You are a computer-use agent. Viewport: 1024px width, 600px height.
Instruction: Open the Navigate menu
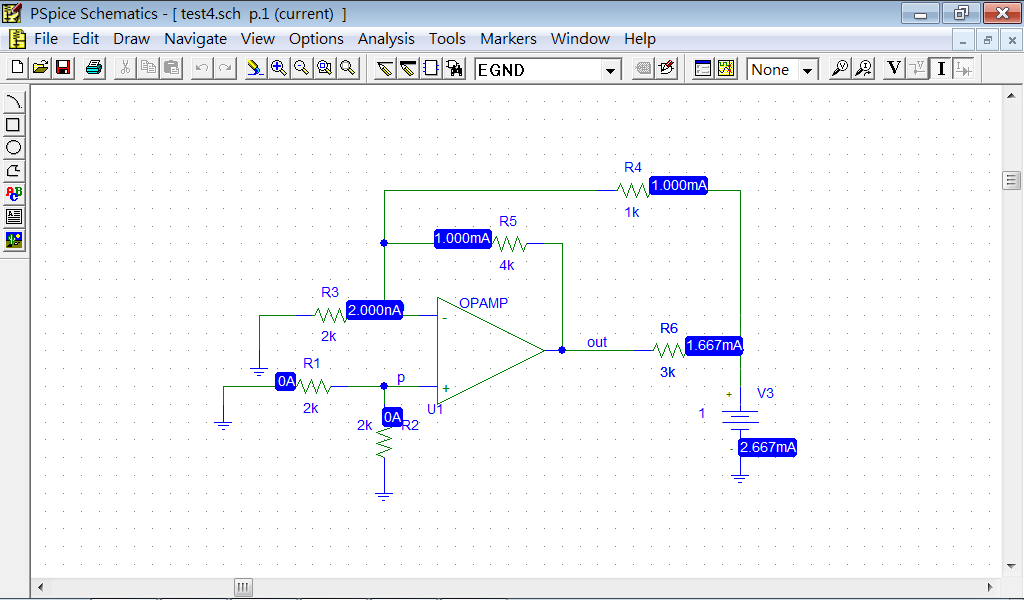pyautogui.click(x=195, y=39)
